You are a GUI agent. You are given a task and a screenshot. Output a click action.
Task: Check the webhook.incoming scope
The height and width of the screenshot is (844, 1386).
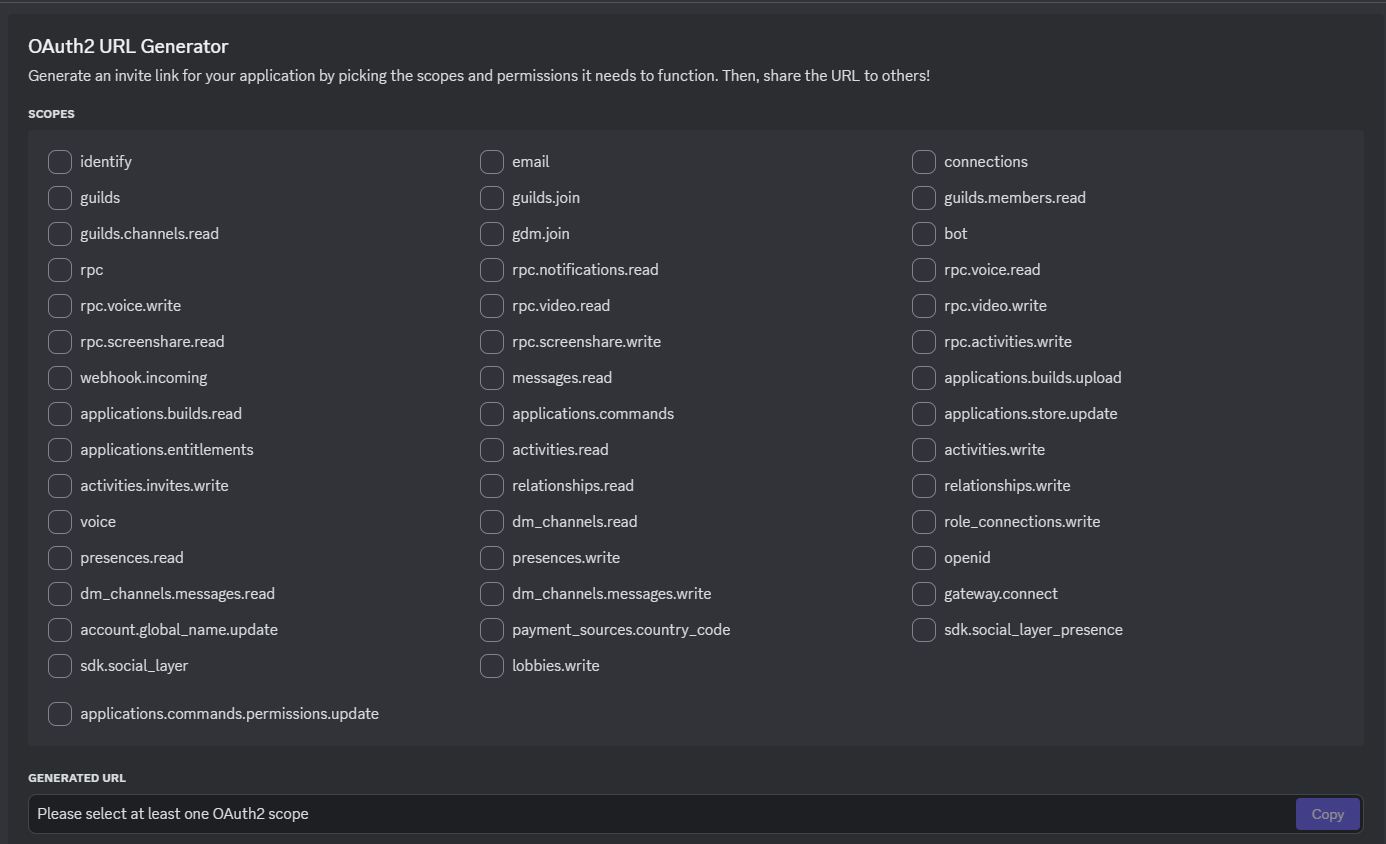(x=60, y=378)
